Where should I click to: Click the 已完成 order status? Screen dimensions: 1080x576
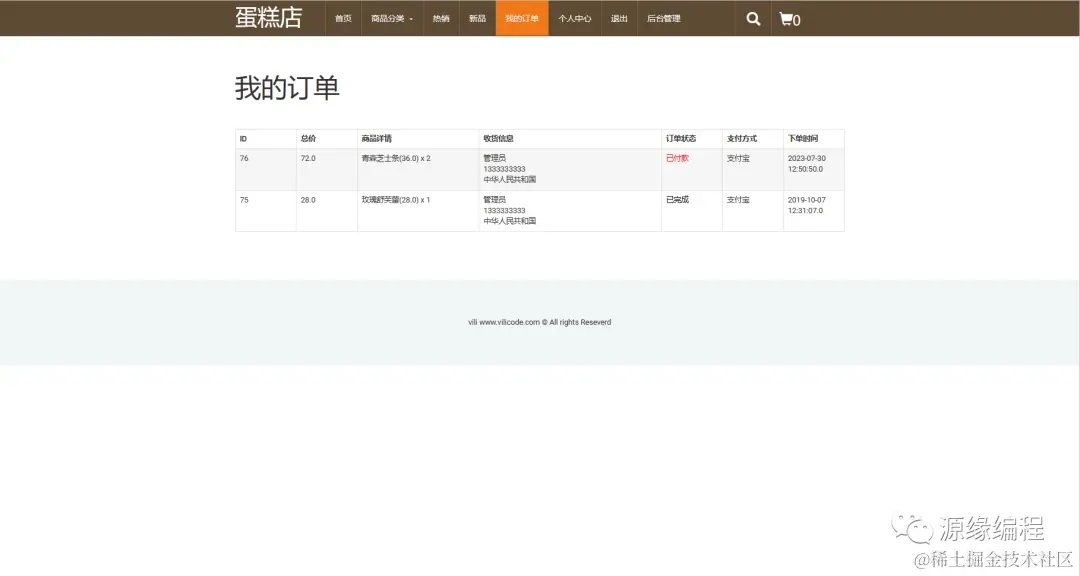(677, 200)
